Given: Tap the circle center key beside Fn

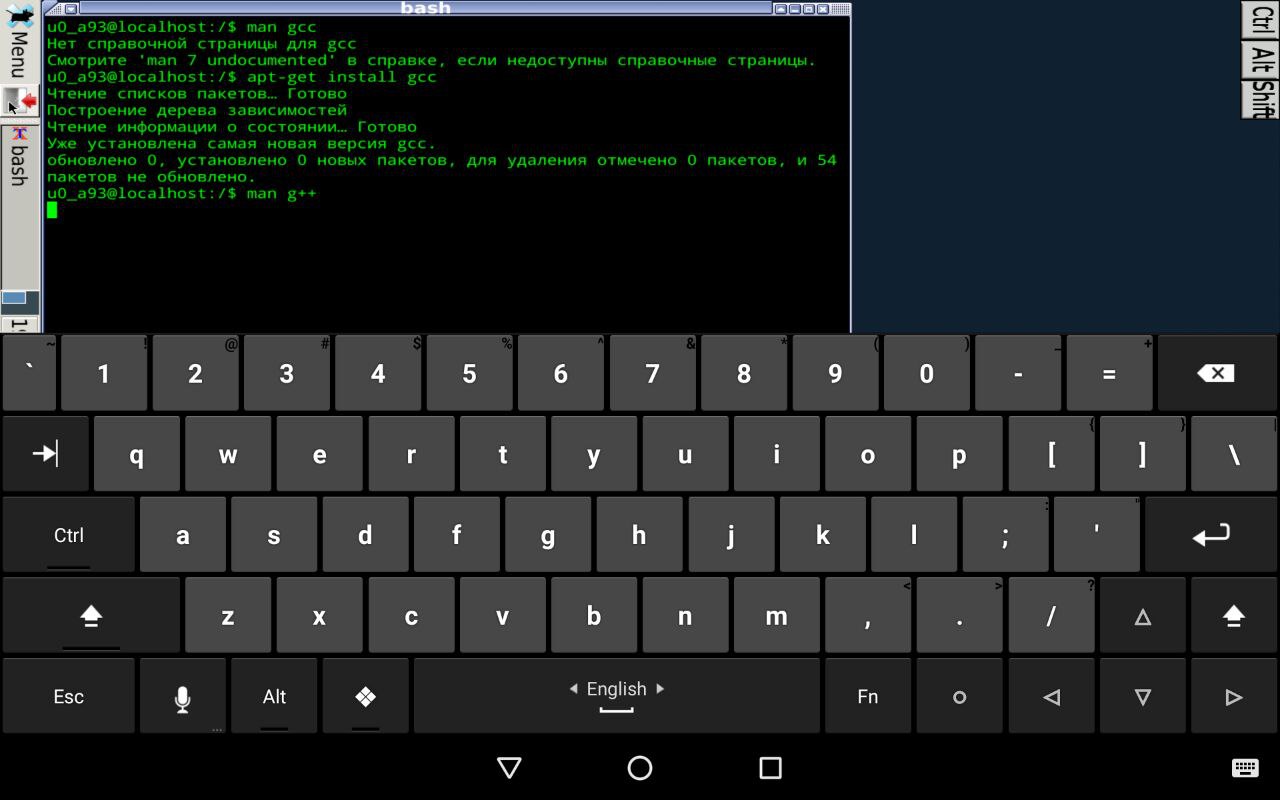Looking at the screenshot, I should (x=959, y=697).
